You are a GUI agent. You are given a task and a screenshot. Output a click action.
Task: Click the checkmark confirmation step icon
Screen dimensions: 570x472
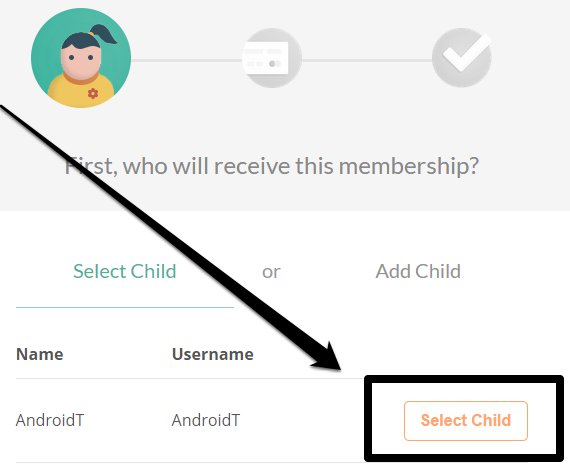[462, 58]
